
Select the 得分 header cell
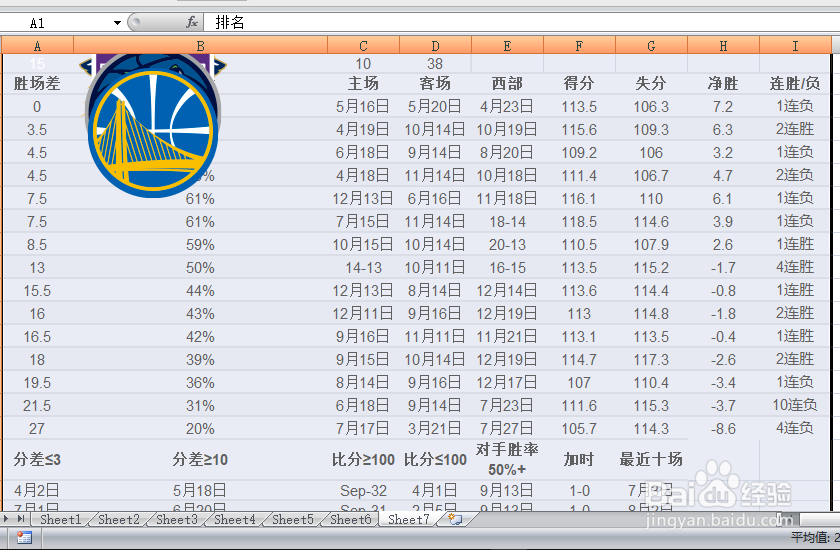[579, 84]
